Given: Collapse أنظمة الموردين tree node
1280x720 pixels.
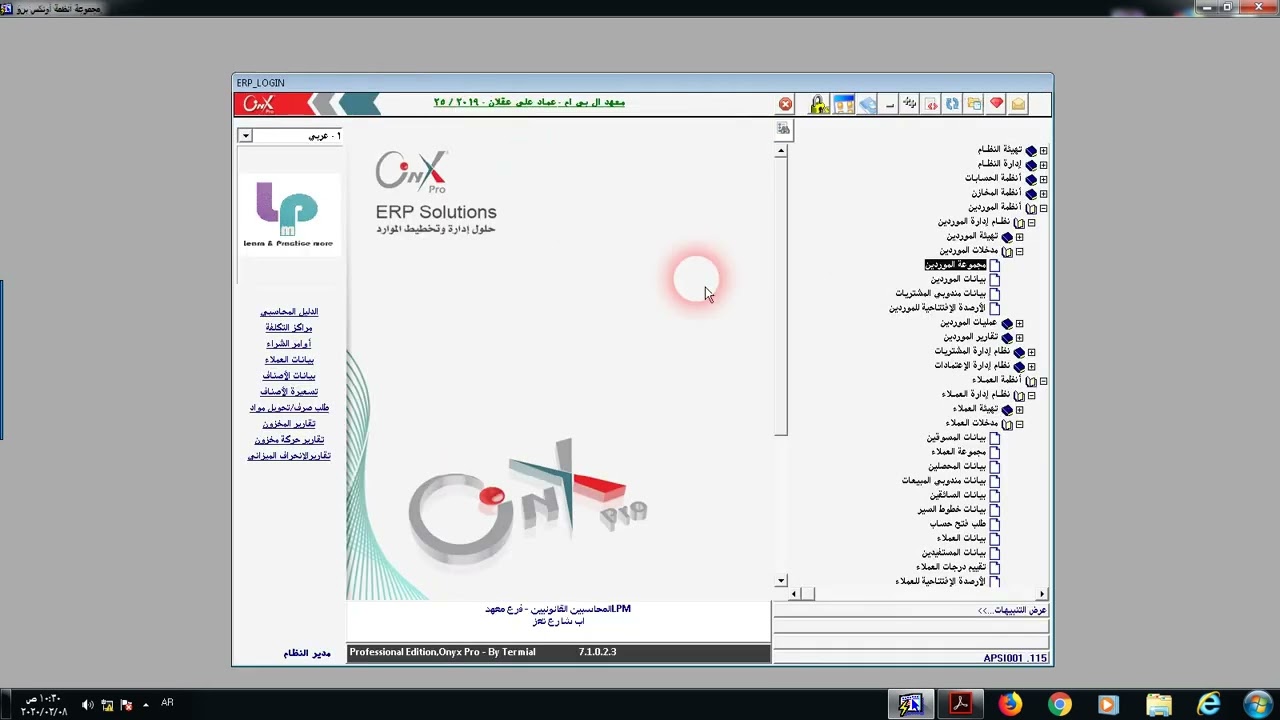Looking at the screenshot, I should coord(1043,208).
